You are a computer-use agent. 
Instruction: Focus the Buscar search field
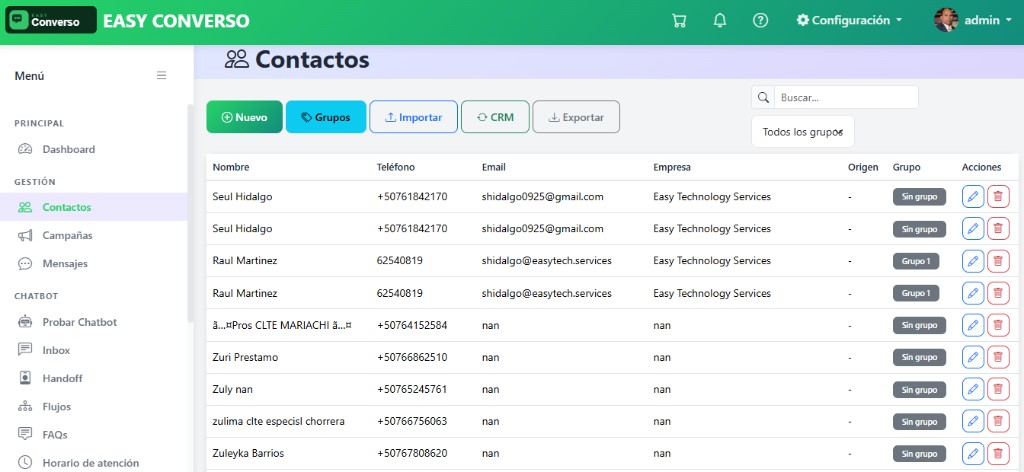pyautogui.click(x=846, y=97)
